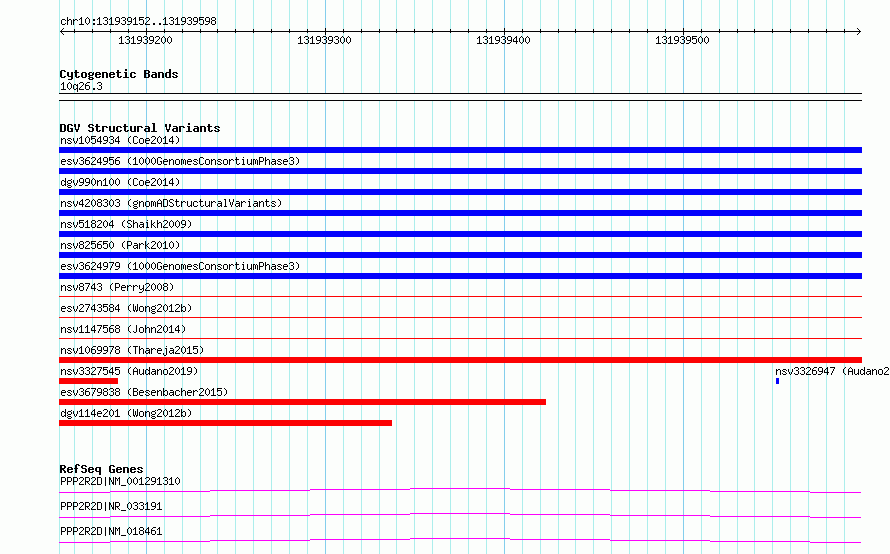Open variant nsv3327545 (Audano2019) label

tap(129, 371)
